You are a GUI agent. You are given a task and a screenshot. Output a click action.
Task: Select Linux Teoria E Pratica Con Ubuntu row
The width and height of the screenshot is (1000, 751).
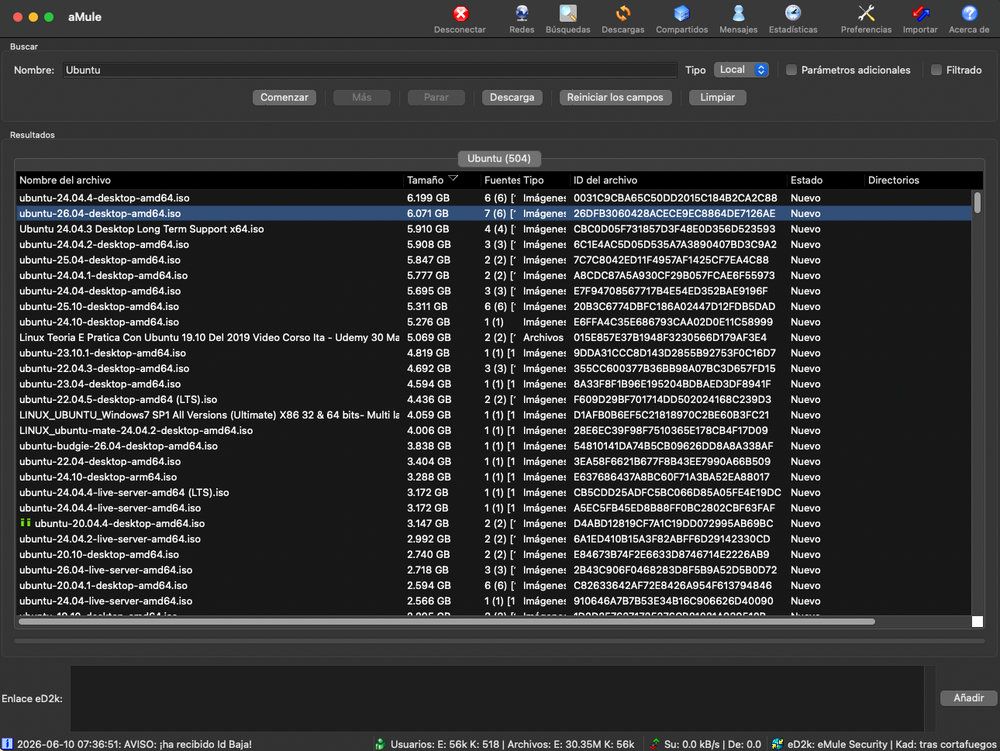pos(494,337)
